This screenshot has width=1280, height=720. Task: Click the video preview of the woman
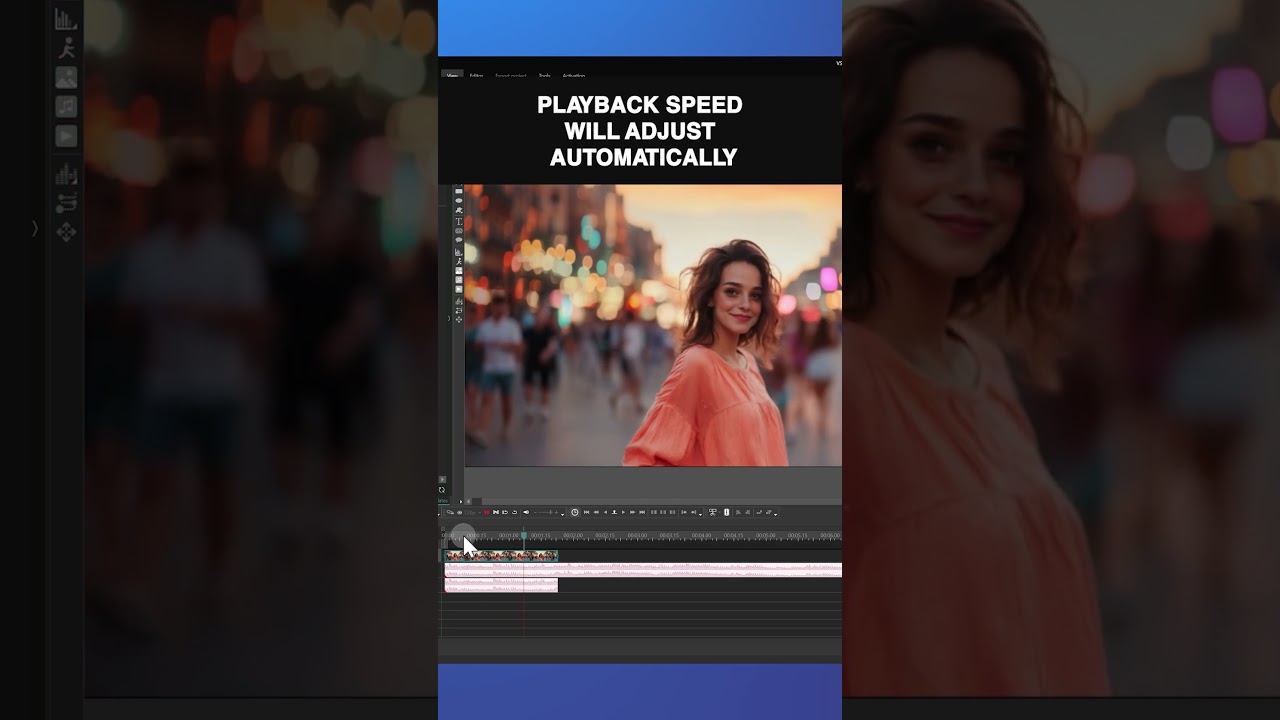click(653, 325)
